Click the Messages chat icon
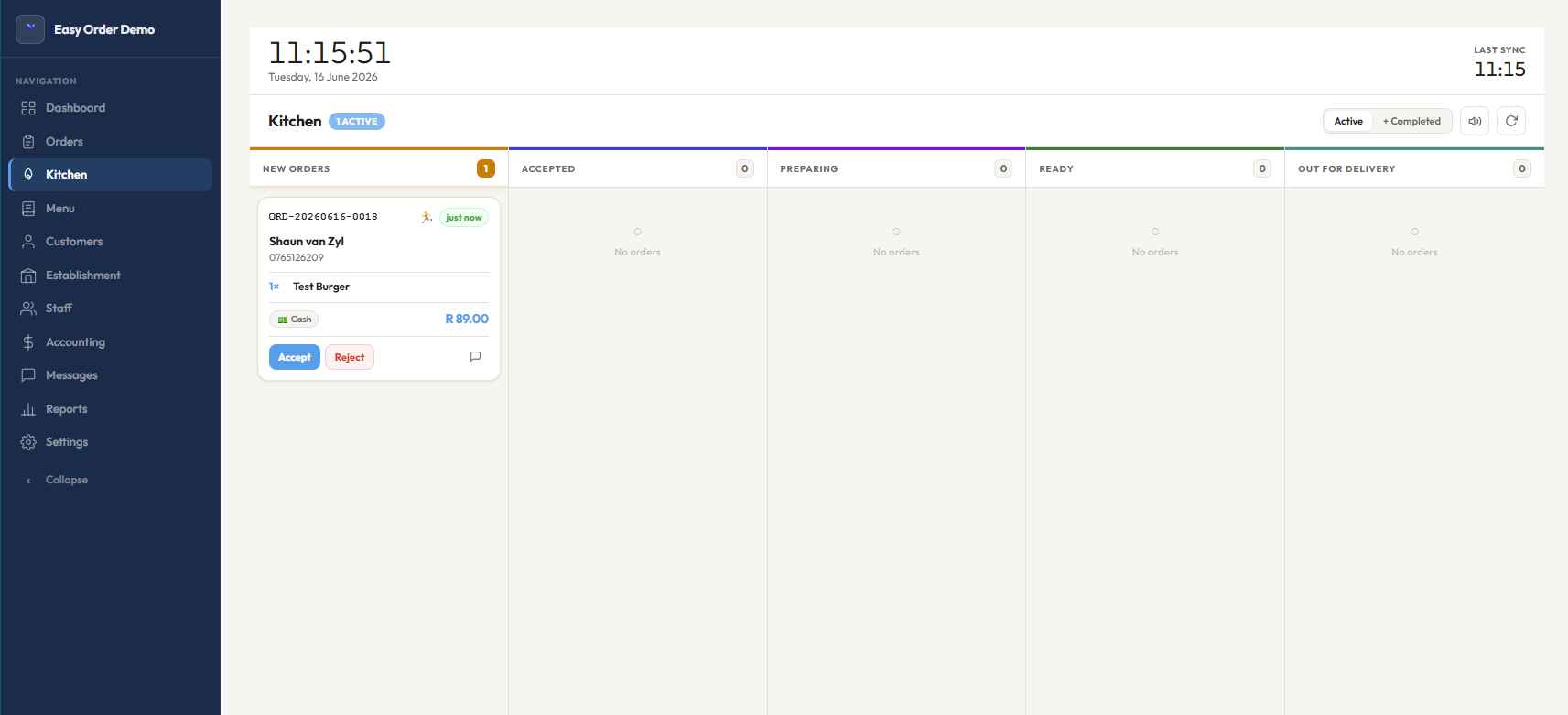The width and height of the screenshot is (1568, 715). 28,375
